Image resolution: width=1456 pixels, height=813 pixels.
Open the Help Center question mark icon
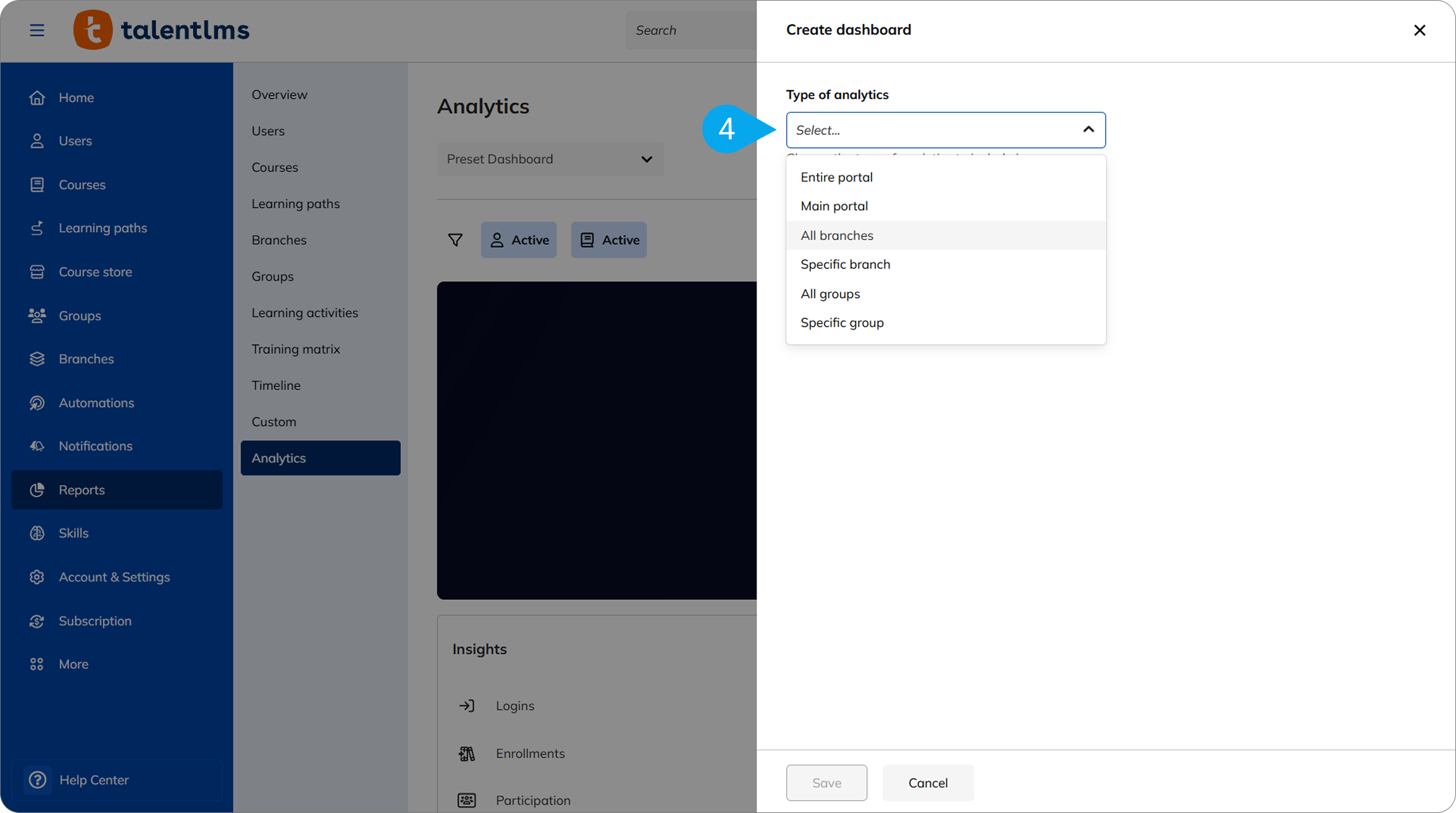37,779
